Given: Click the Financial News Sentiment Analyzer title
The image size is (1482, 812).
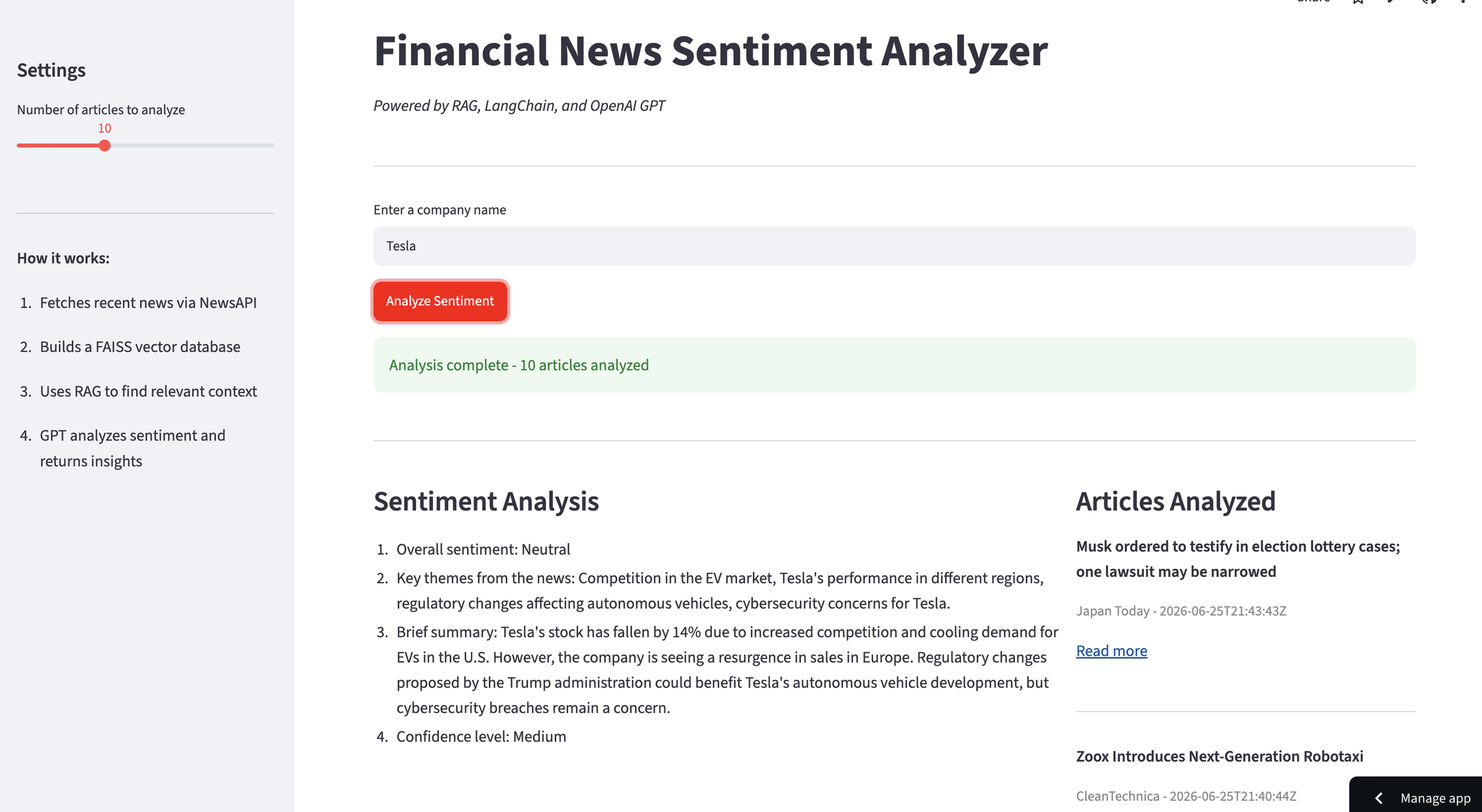Looking at the screenshot, I should tap(710, 51).
